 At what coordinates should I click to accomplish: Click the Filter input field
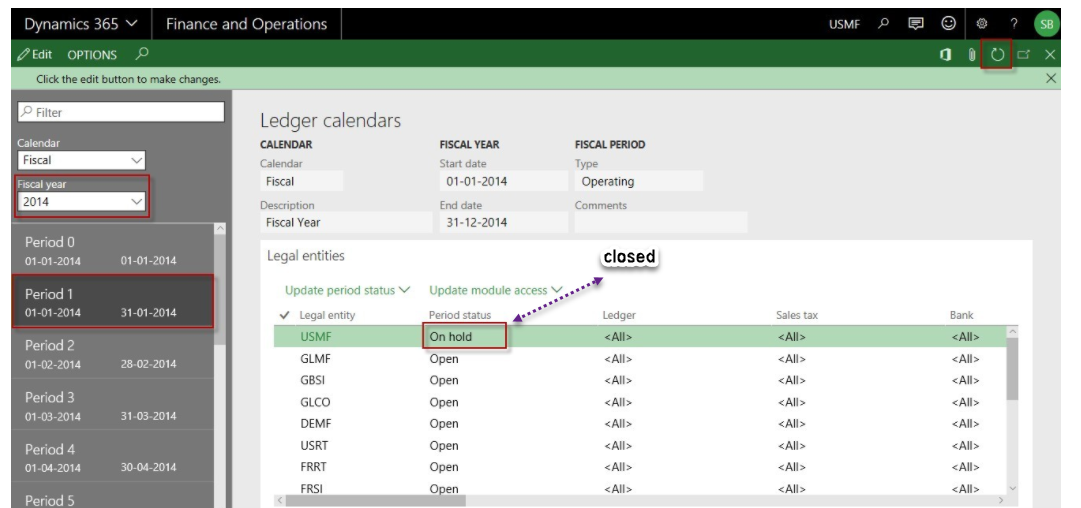point(121,112)
